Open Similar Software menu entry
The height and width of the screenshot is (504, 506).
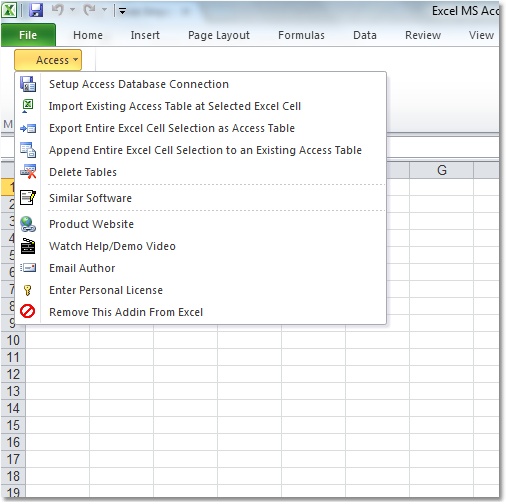(201, 198)
